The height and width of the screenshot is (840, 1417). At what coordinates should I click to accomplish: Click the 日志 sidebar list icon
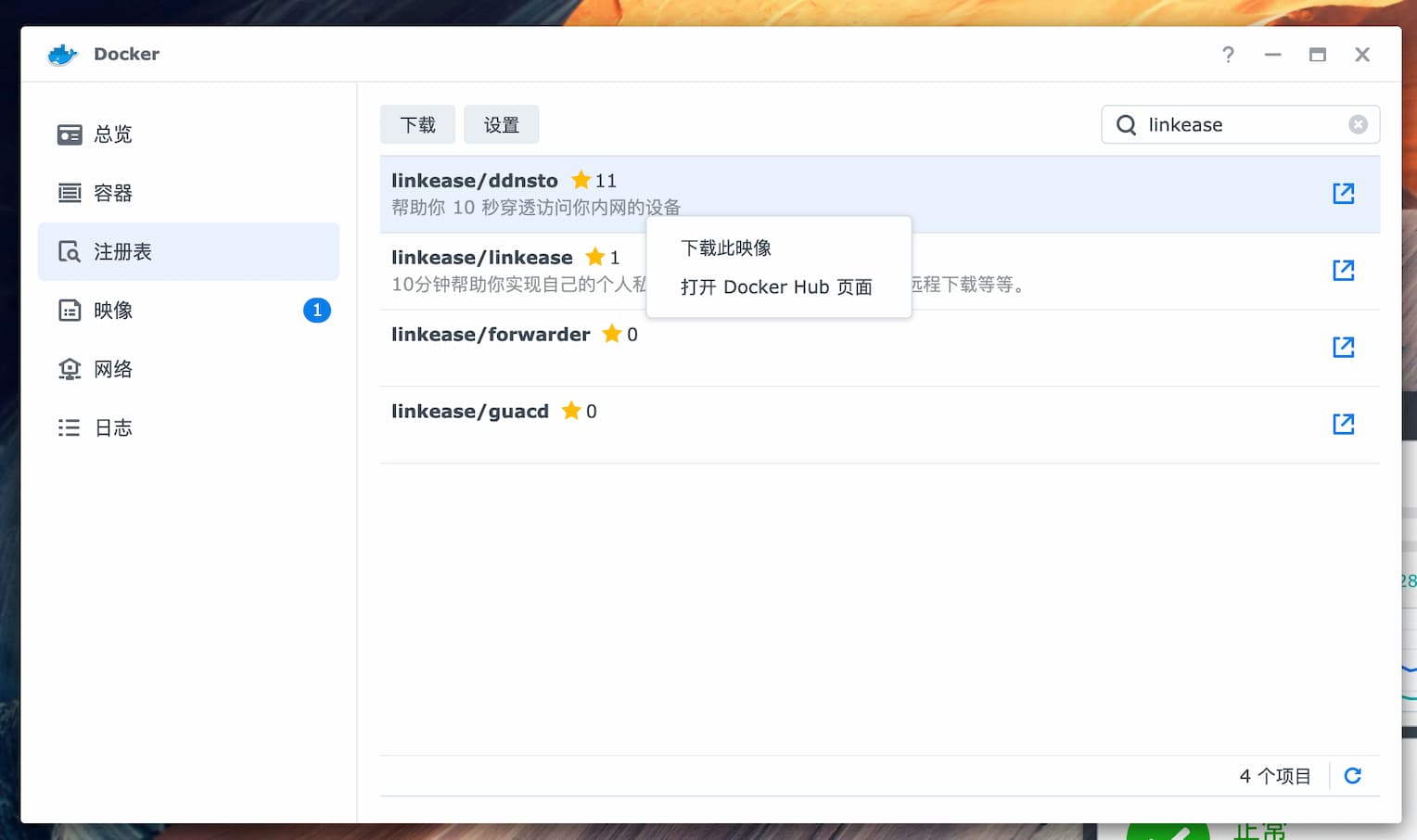pos(70,427)
